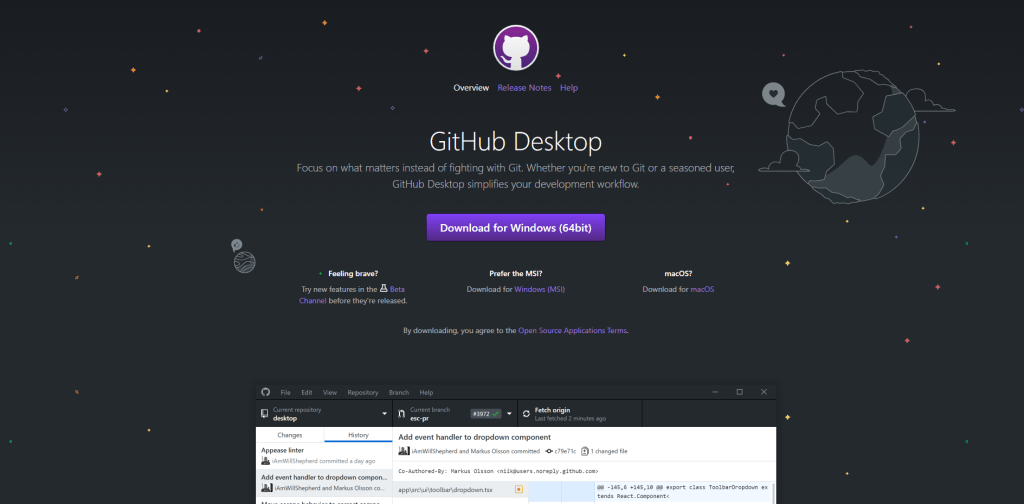Image resolution: width=1024 pixels, height=504 pixels.
Task: Open the Help link in the top page navigation
Action: click(569, 87)
